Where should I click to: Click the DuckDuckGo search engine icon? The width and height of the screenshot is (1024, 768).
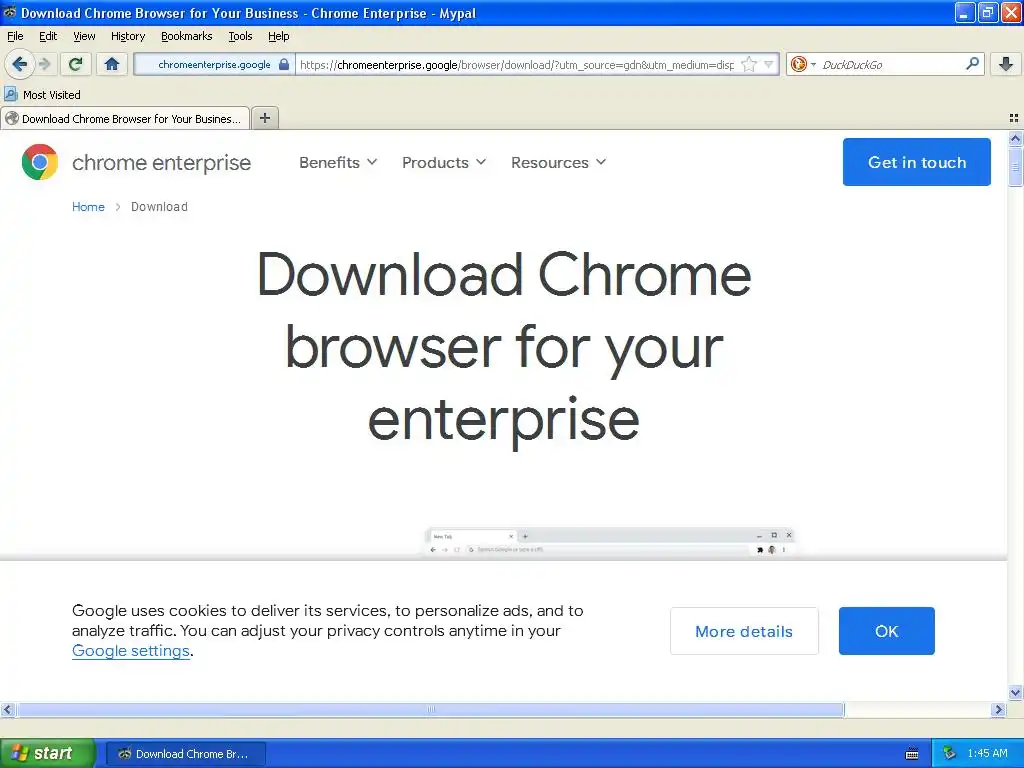[x=798, y=64]
